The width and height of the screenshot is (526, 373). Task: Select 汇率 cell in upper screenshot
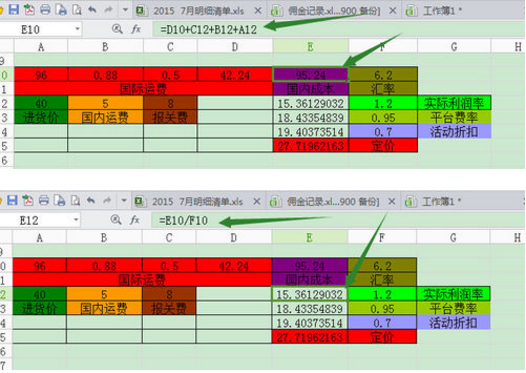click(x=383, y=89)
